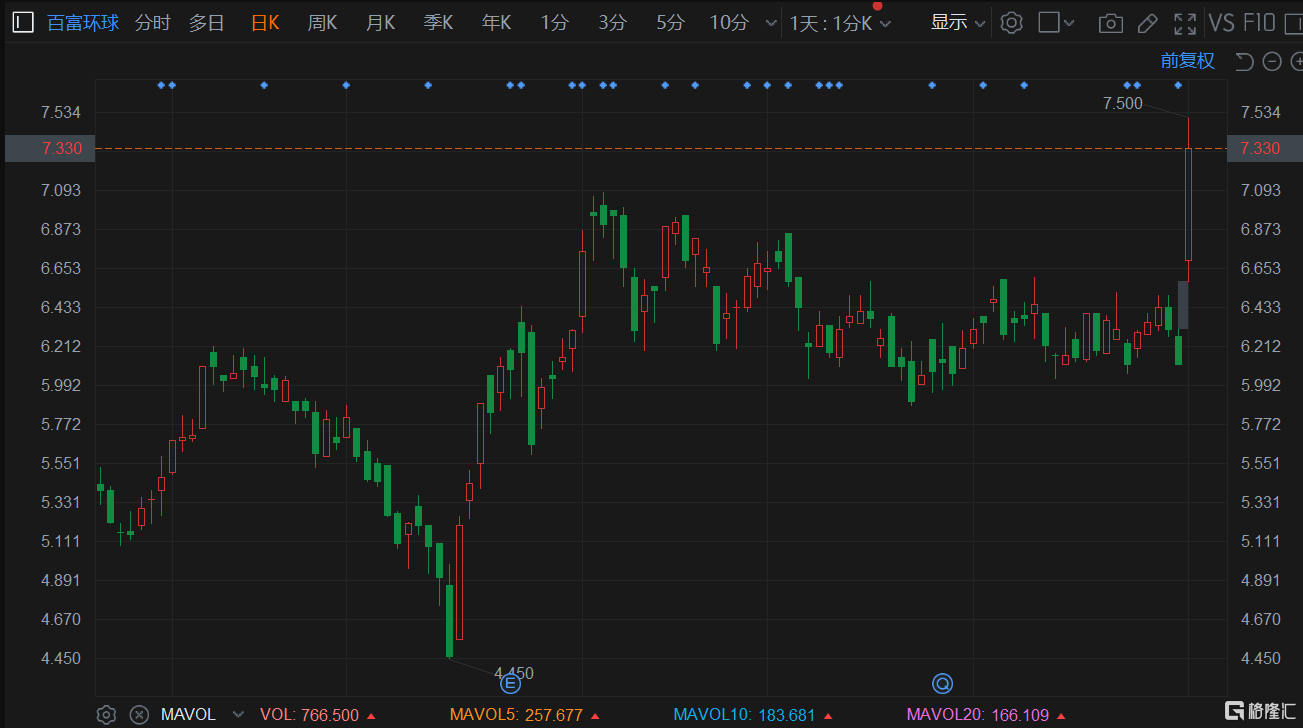
Task: Select the pencil drawing tool icon
Action: [1148, 23]
